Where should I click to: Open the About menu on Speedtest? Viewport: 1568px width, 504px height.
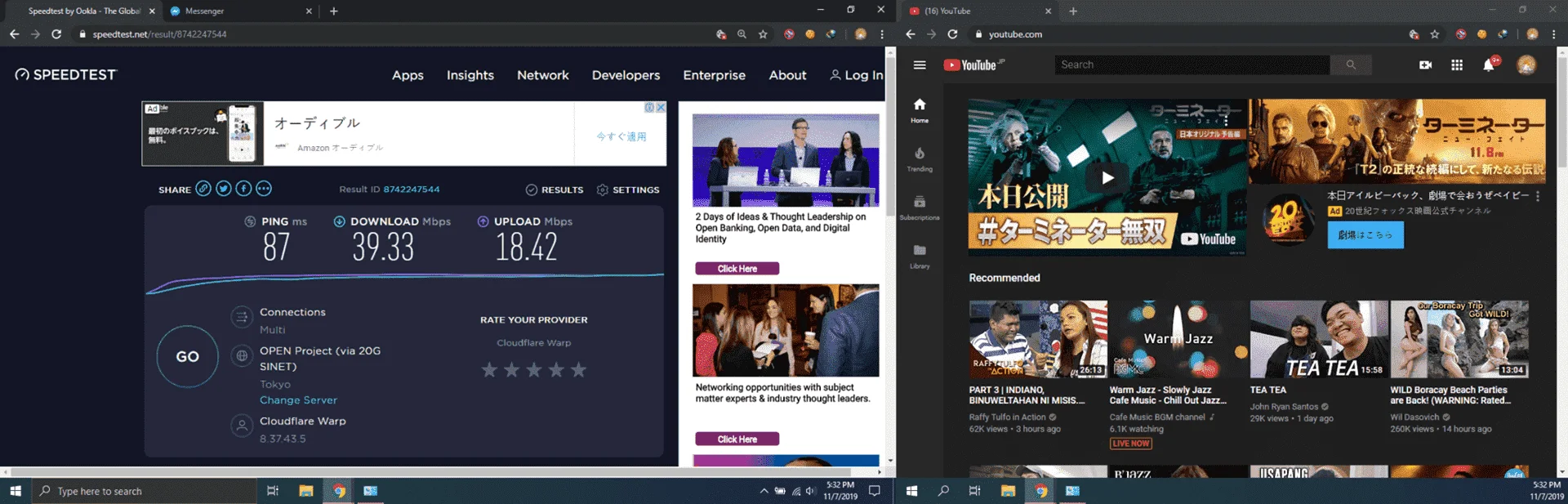point(787,75)
